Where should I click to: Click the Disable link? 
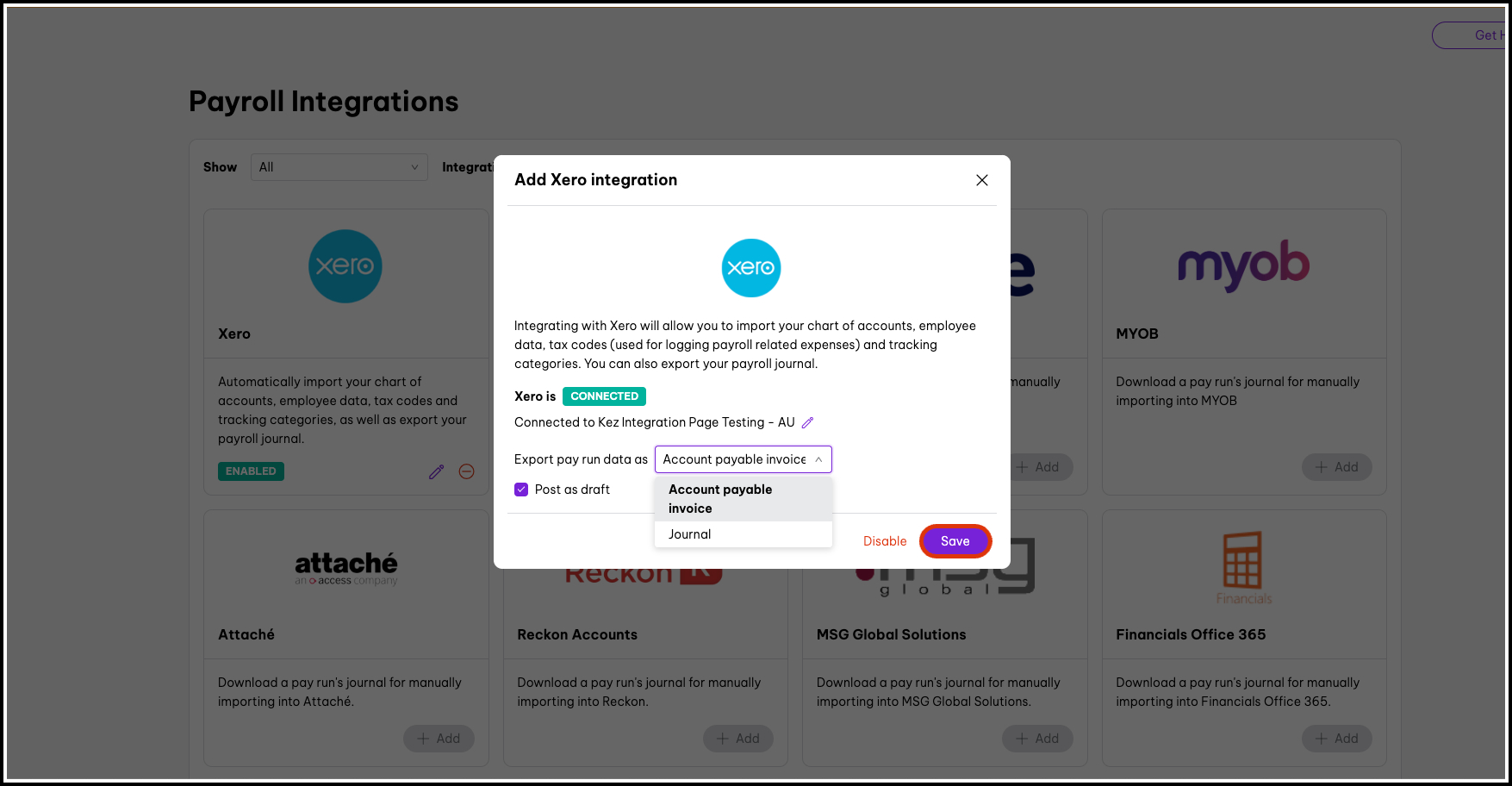(x=885, y=541)
